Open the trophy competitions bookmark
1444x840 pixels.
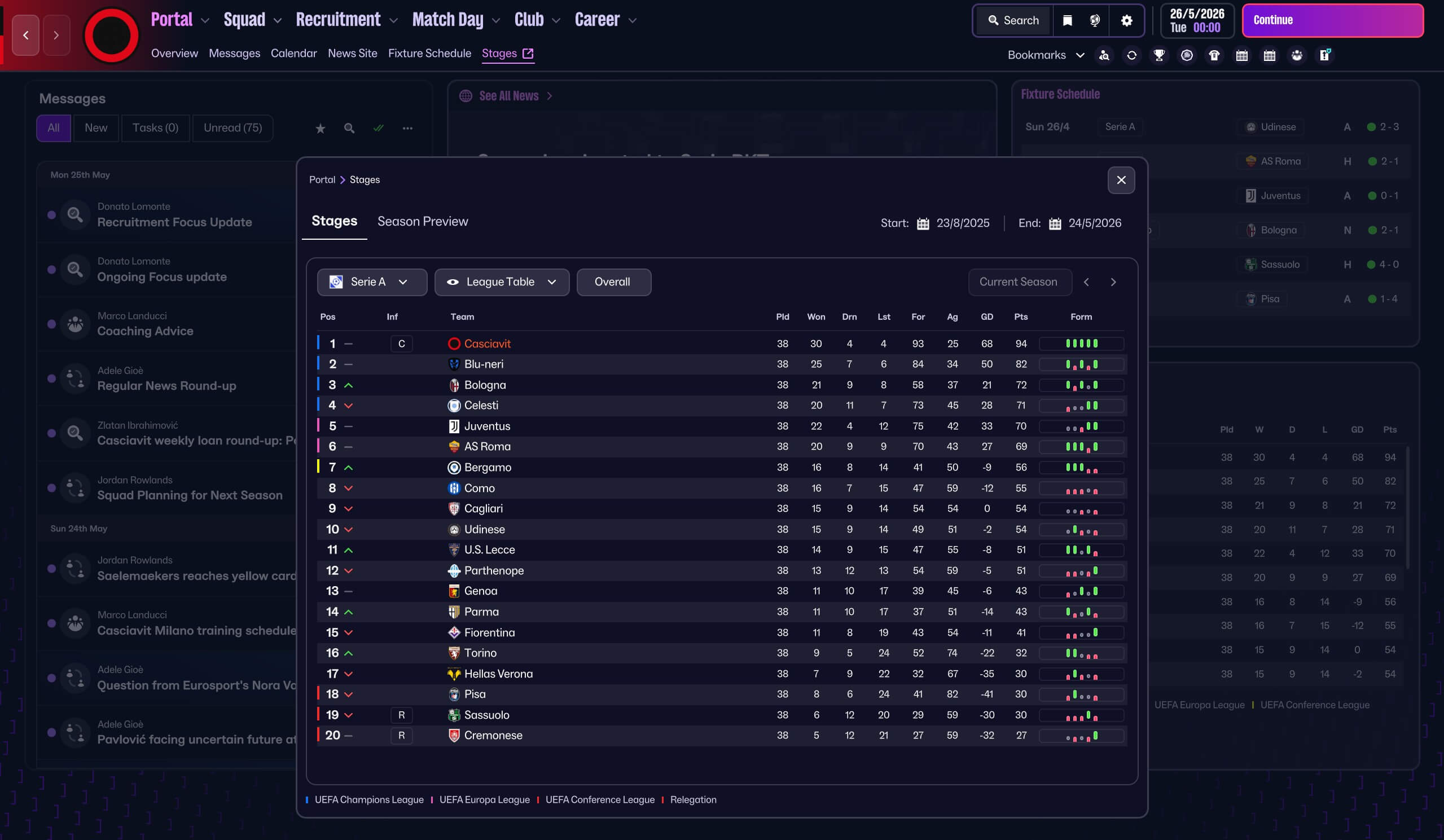click(x=1158, y=55)
